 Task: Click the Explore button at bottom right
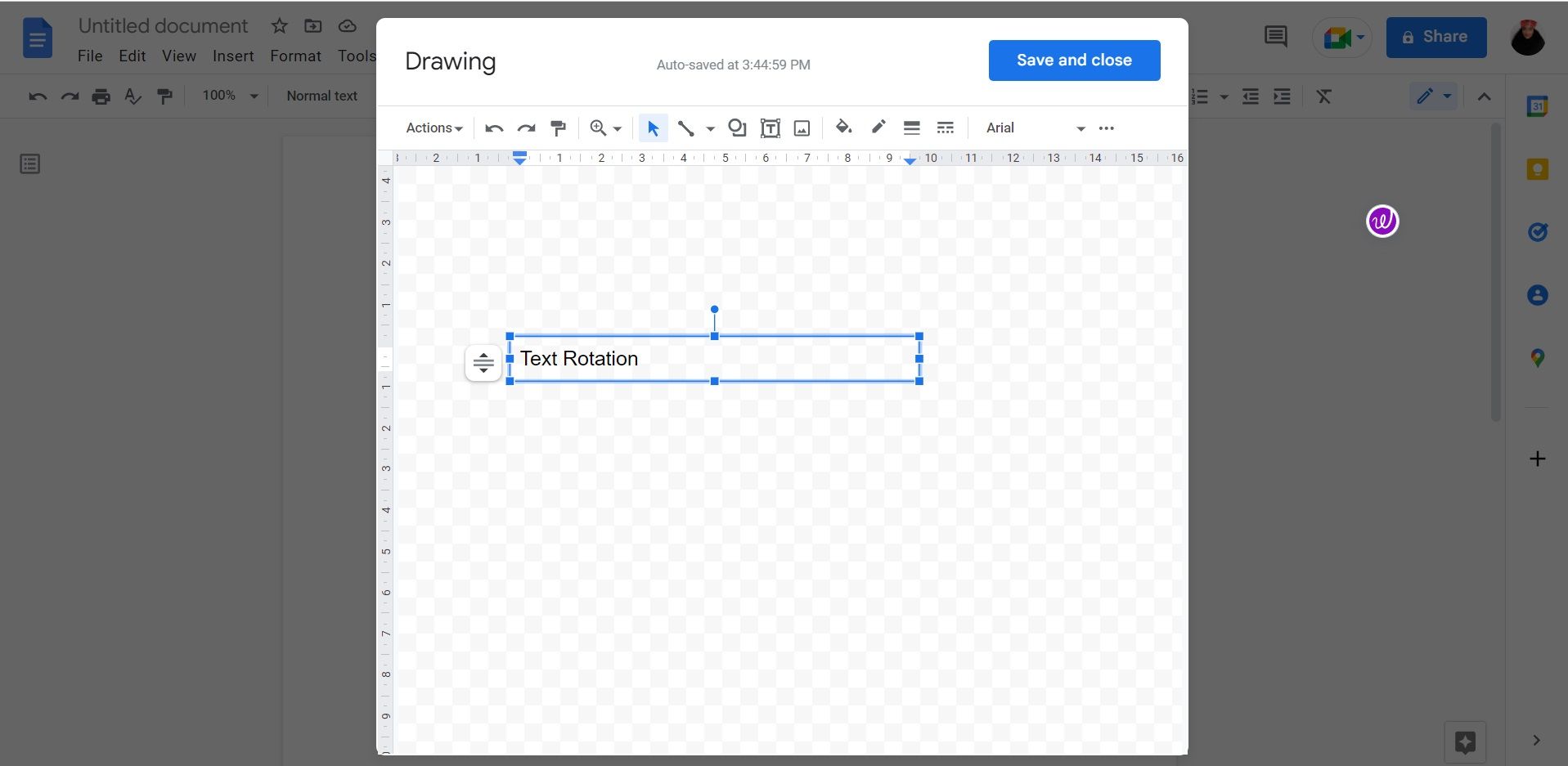click(1465, 742)
